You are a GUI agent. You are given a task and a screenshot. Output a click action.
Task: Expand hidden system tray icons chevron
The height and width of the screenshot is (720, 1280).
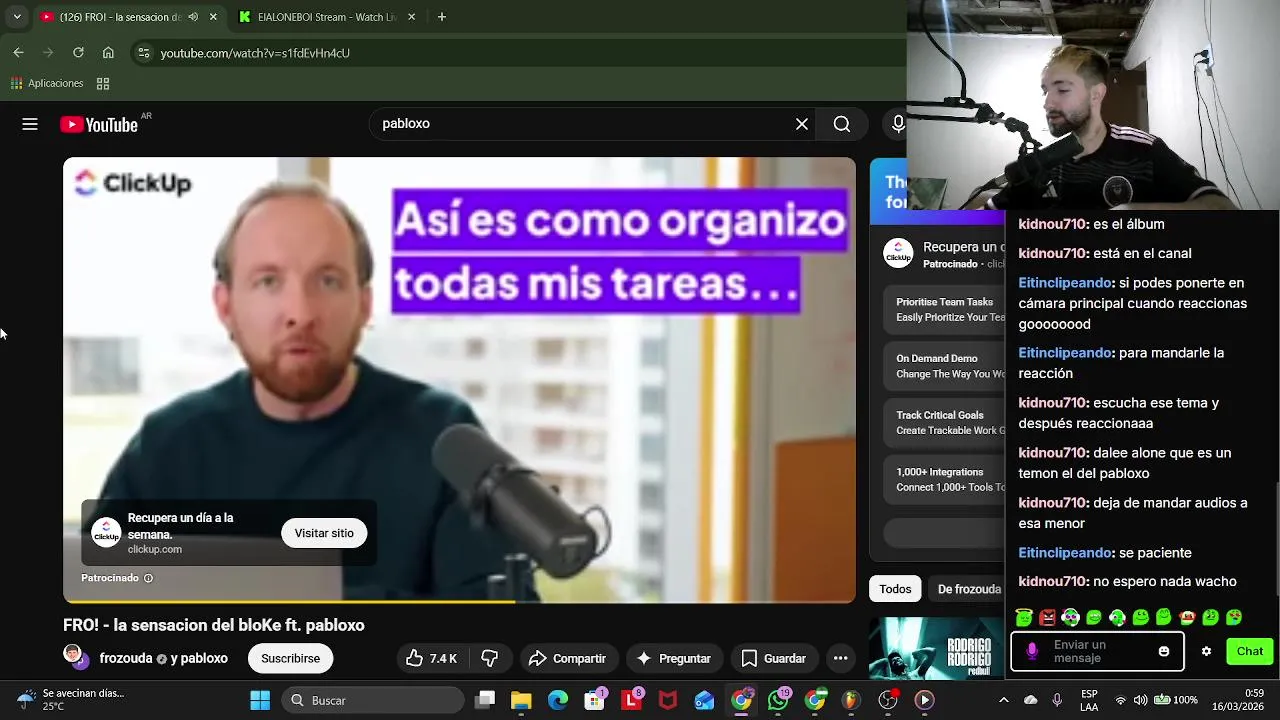(x=1004, y=700)
